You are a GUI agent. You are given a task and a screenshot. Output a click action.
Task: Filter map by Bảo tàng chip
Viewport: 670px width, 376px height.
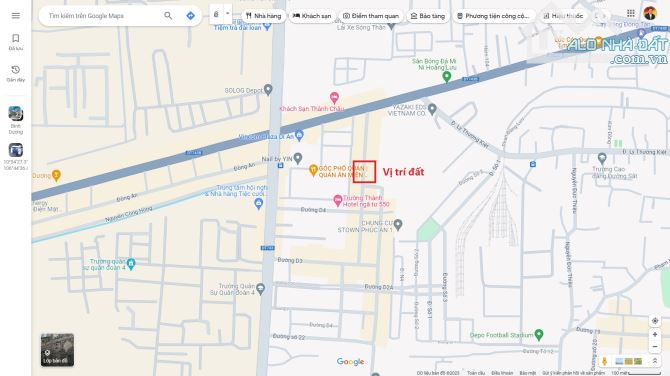(428, 16)
